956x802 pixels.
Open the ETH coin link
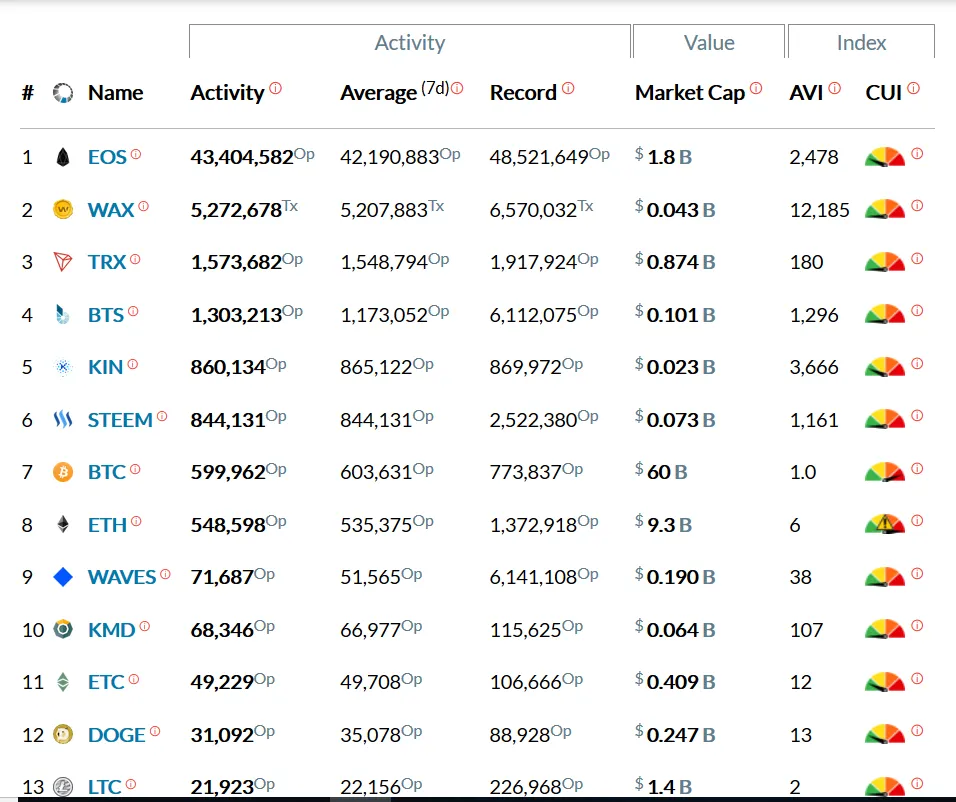coord(107,525)
